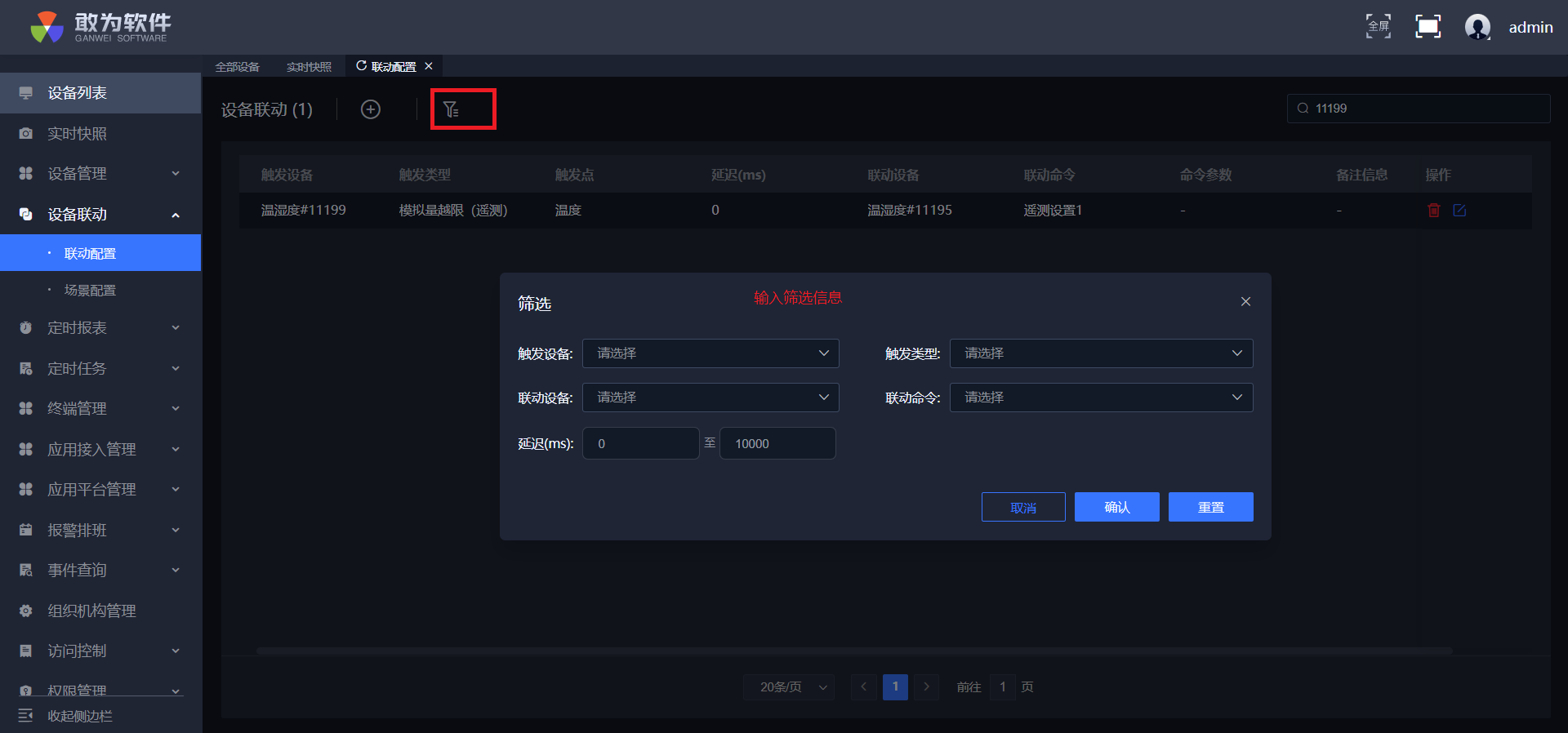Switch to the 实时快照 tab
The width and height of the screenshot is (1568, 733).
[310, 67]
